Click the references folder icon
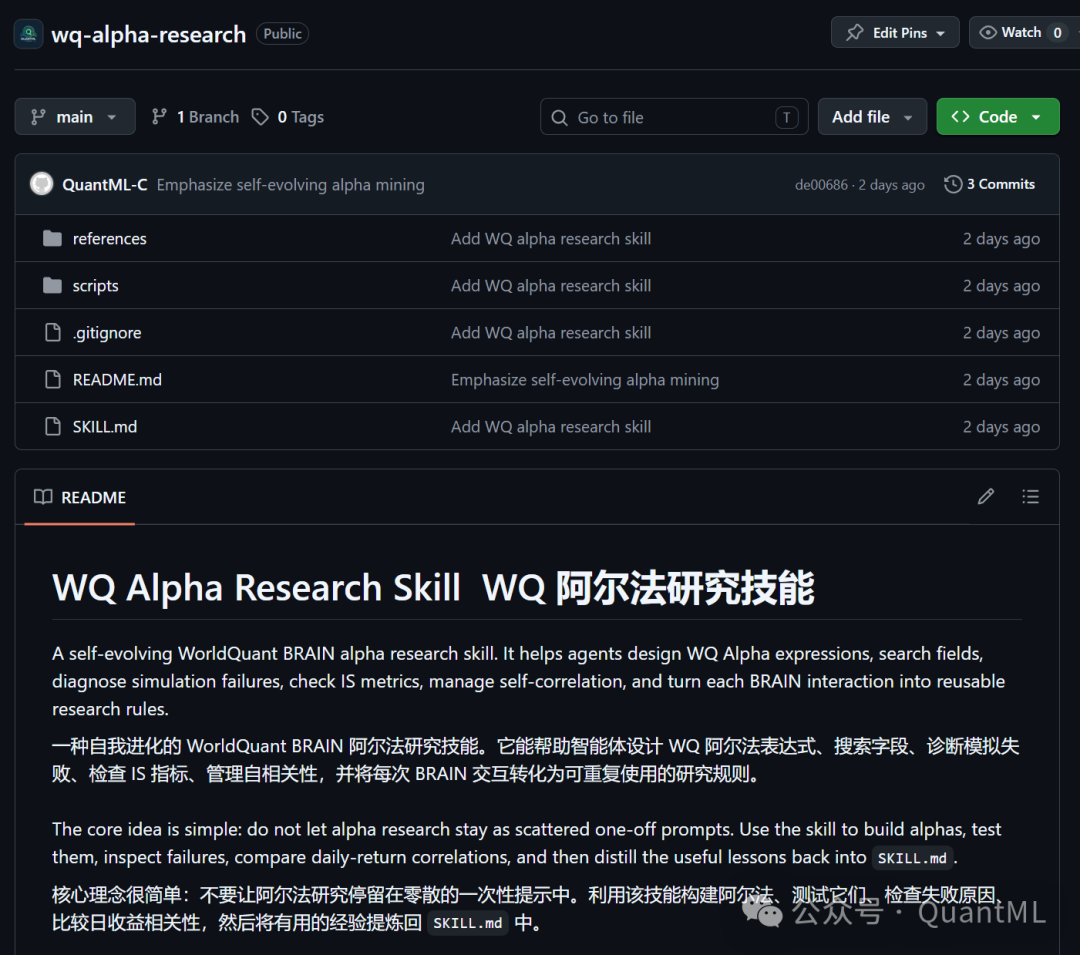The height and width of the screenshot is (955, 1080). [x=52, y=238]
